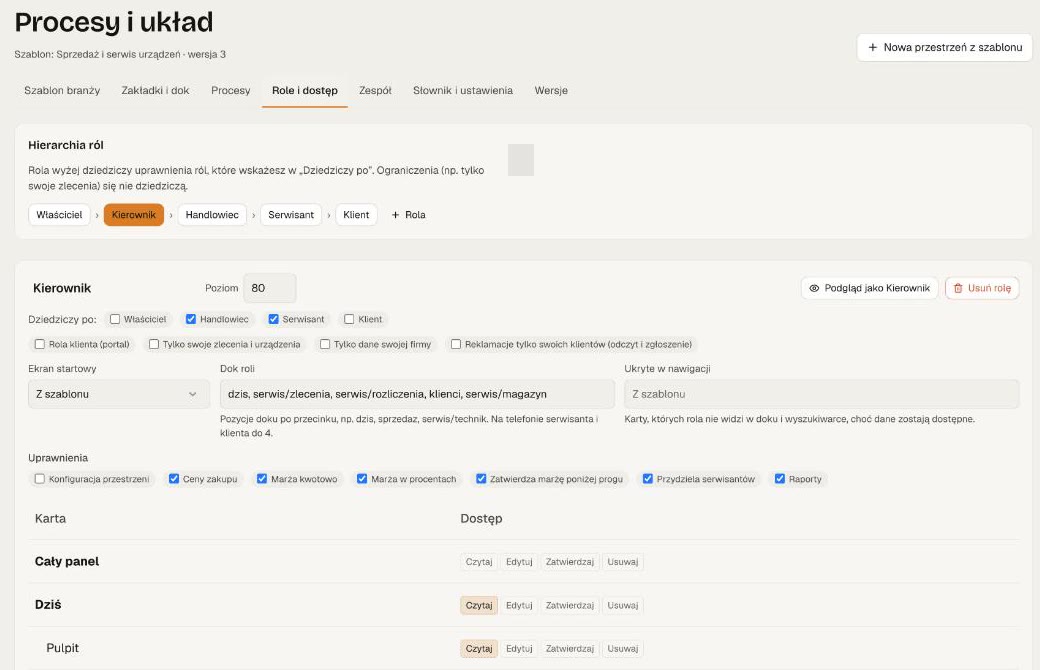Enable Rola klienta (portal) checkbox

tap(40, 344)
